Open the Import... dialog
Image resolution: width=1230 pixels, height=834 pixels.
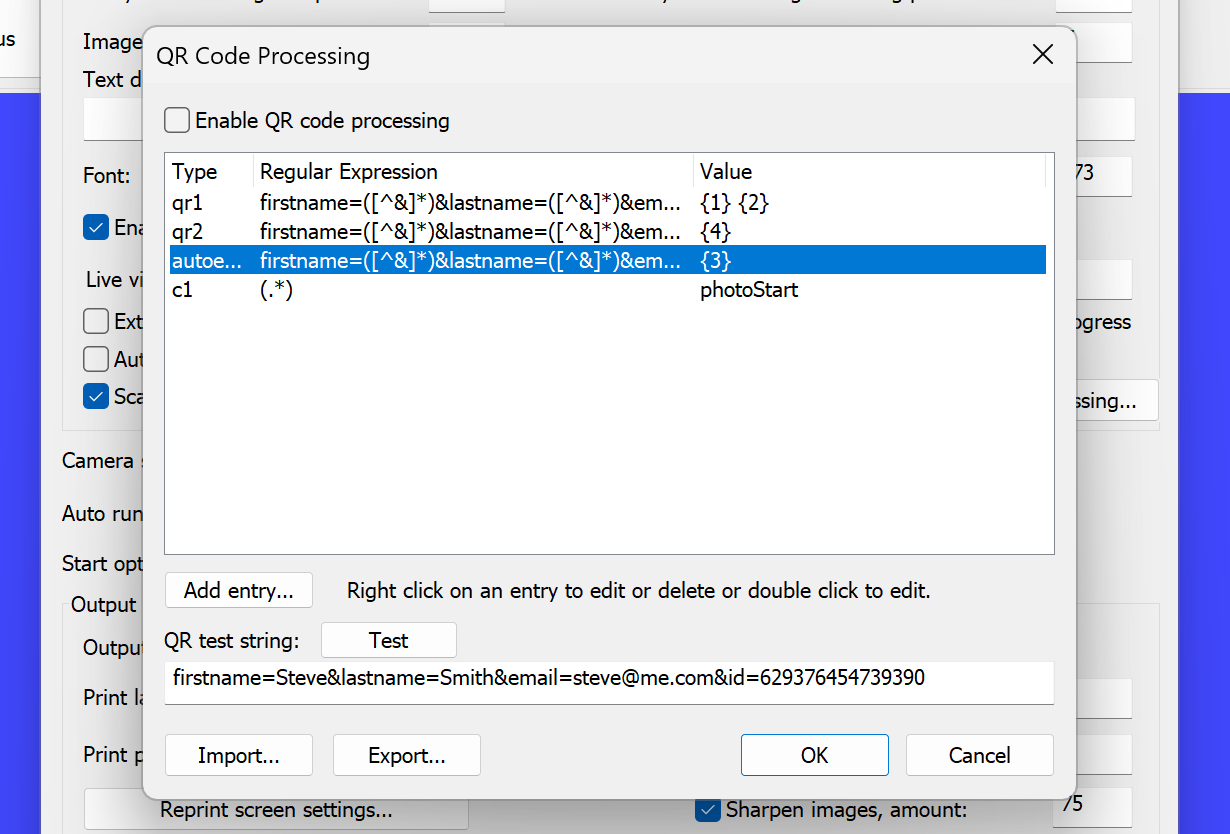click(239, 756)
